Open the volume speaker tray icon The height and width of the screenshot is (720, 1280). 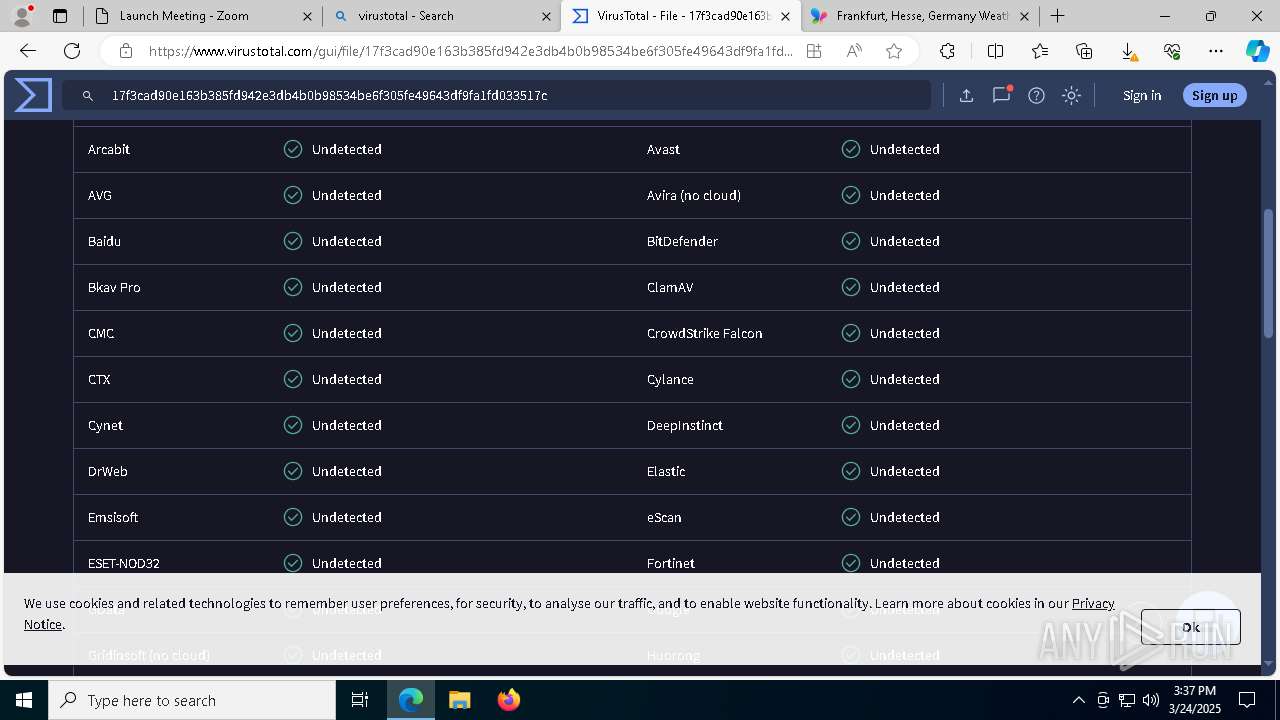point(1150,700)
